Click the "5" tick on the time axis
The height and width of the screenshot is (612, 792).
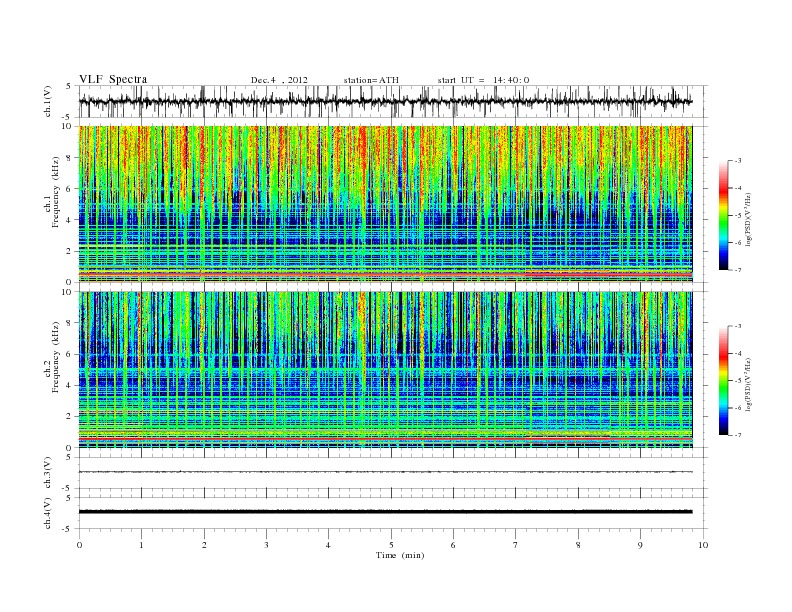pyautogui.click(x=391, y=545)
